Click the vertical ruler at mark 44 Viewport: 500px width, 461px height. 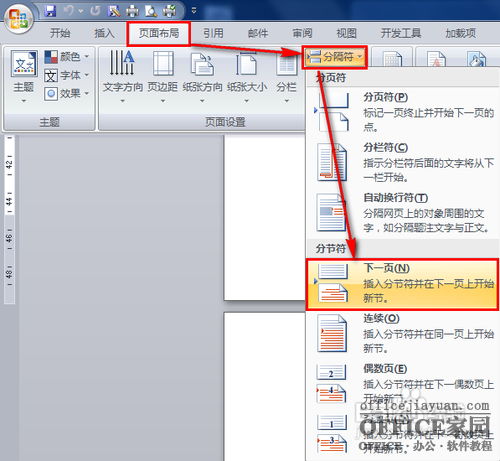tap(9, 201)
